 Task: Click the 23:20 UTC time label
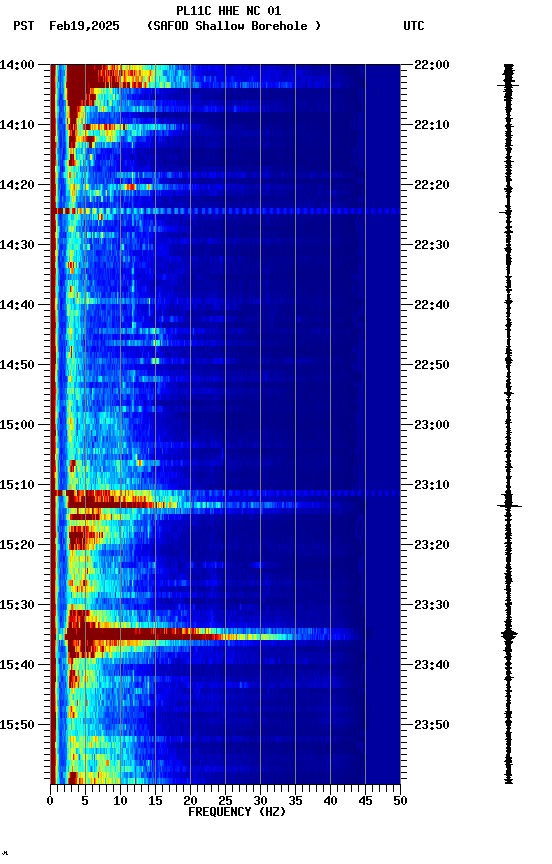[432, 546]
